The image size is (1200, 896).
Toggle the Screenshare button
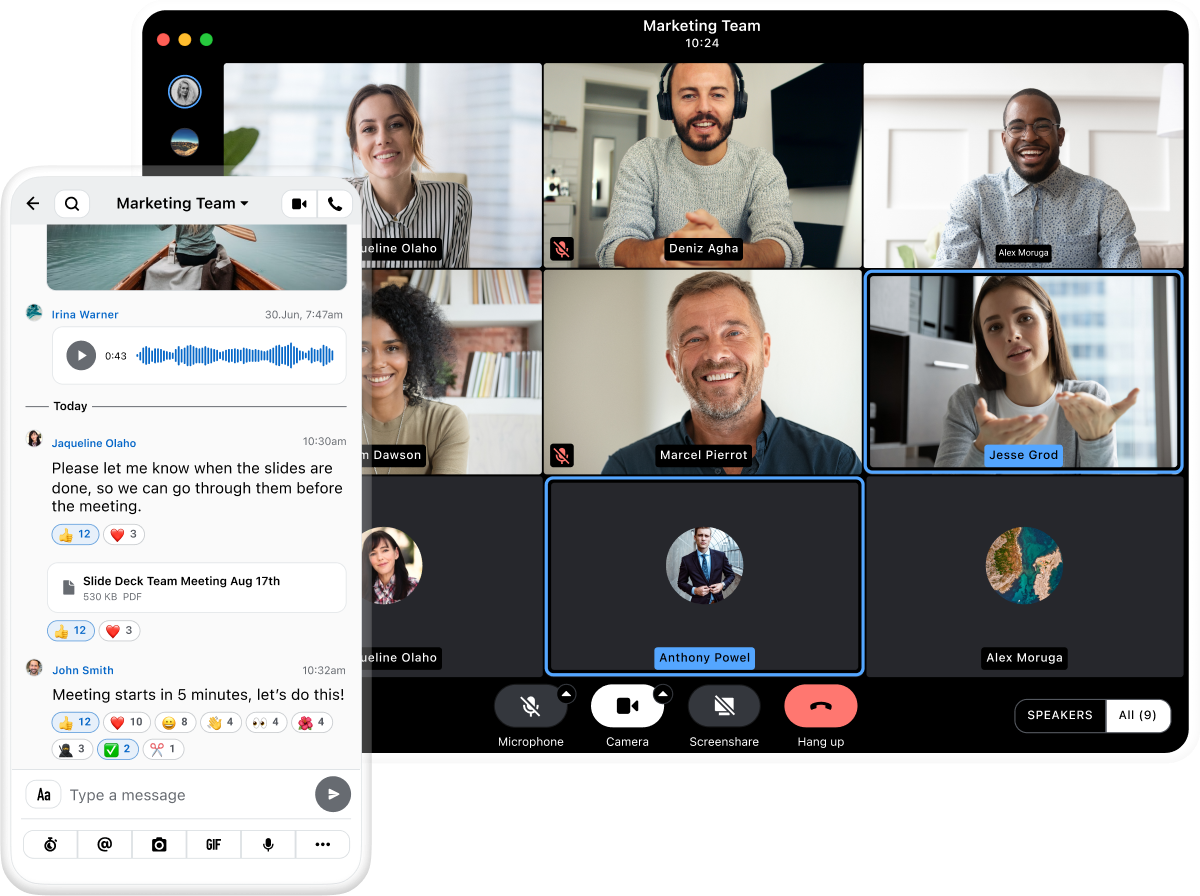(724, 707)
